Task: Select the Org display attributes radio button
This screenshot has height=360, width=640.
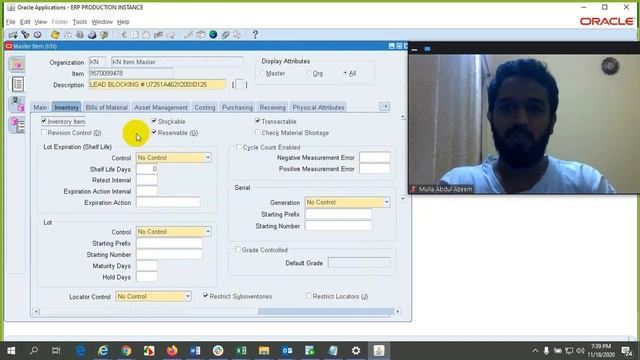Action: coord(309,73)
